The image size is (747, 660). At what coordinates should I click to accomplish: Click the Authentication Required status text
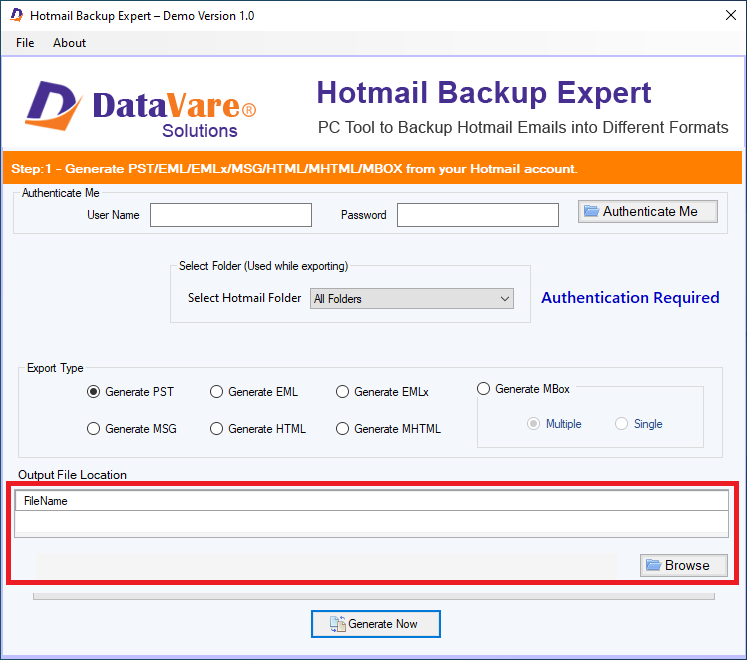pyautogui.click(x=630, y=298)
